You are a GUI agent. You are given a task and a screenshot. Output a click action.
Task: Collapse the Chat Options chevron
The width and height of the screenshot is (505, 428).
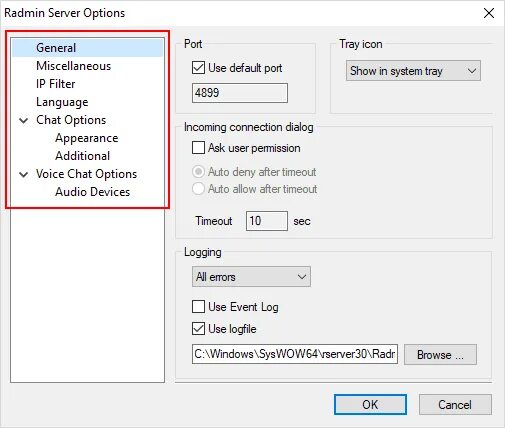[x=23, y=120]
